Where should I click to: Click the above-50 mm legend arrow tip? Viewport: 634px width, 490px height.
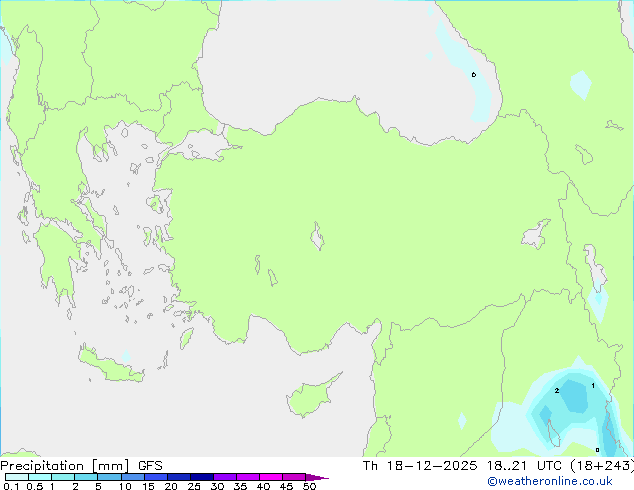click(x=317, y=477)
